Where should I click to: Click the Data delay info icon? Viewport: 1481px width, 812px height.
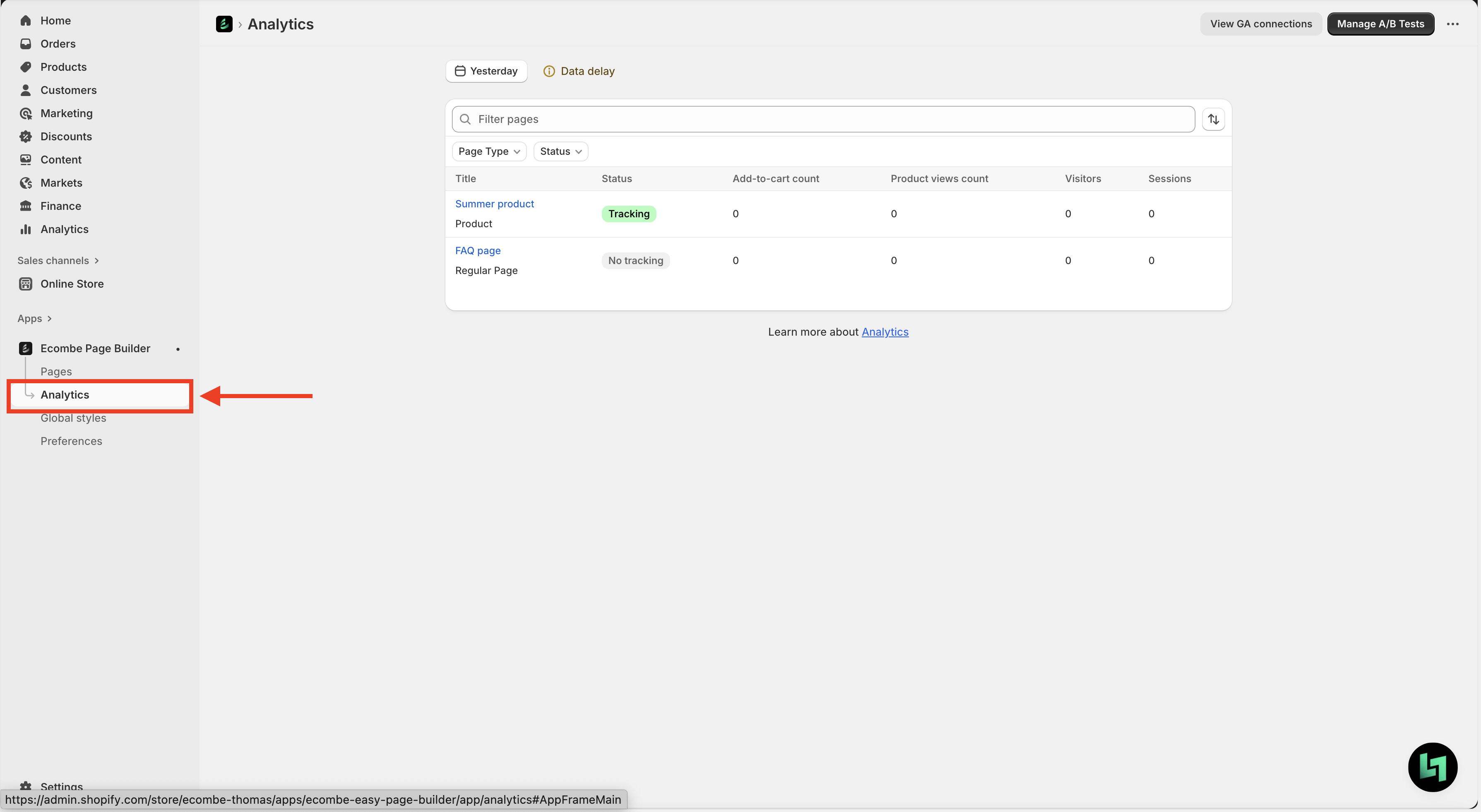coord(549,71)
